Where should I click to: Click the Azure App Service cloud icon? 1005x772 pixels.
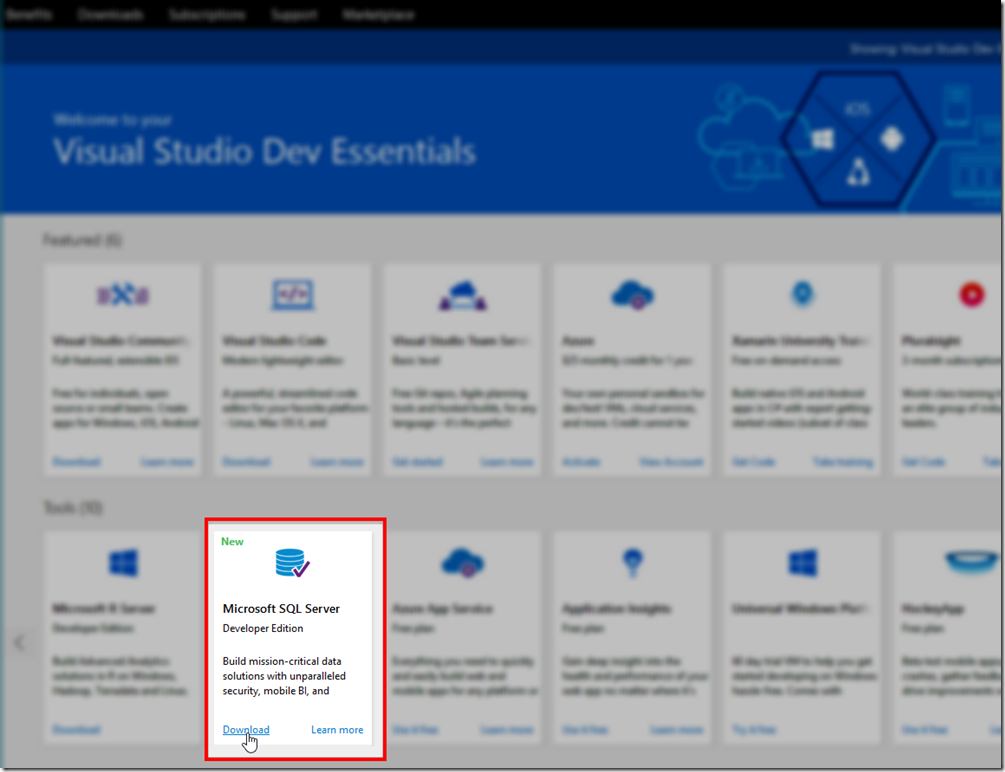[463, 563]
